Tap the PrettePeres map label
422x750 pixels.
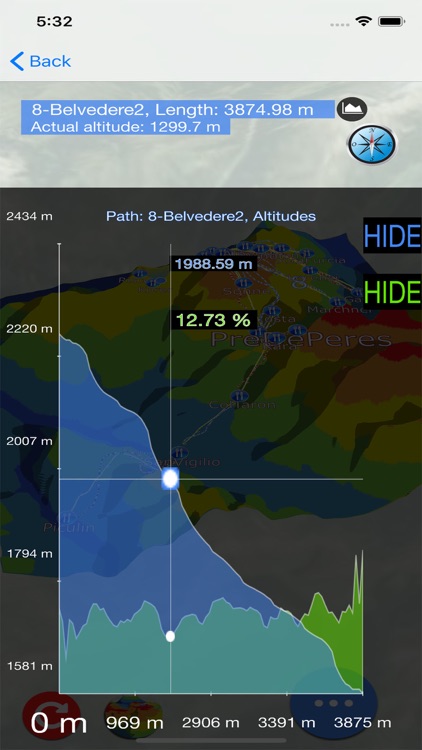point(301,340)
